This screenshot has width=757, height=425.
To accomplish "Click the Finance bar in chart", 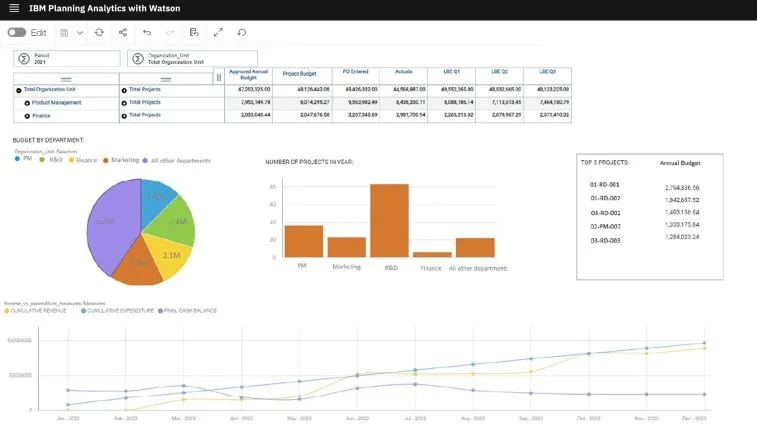I will (433, 255).
